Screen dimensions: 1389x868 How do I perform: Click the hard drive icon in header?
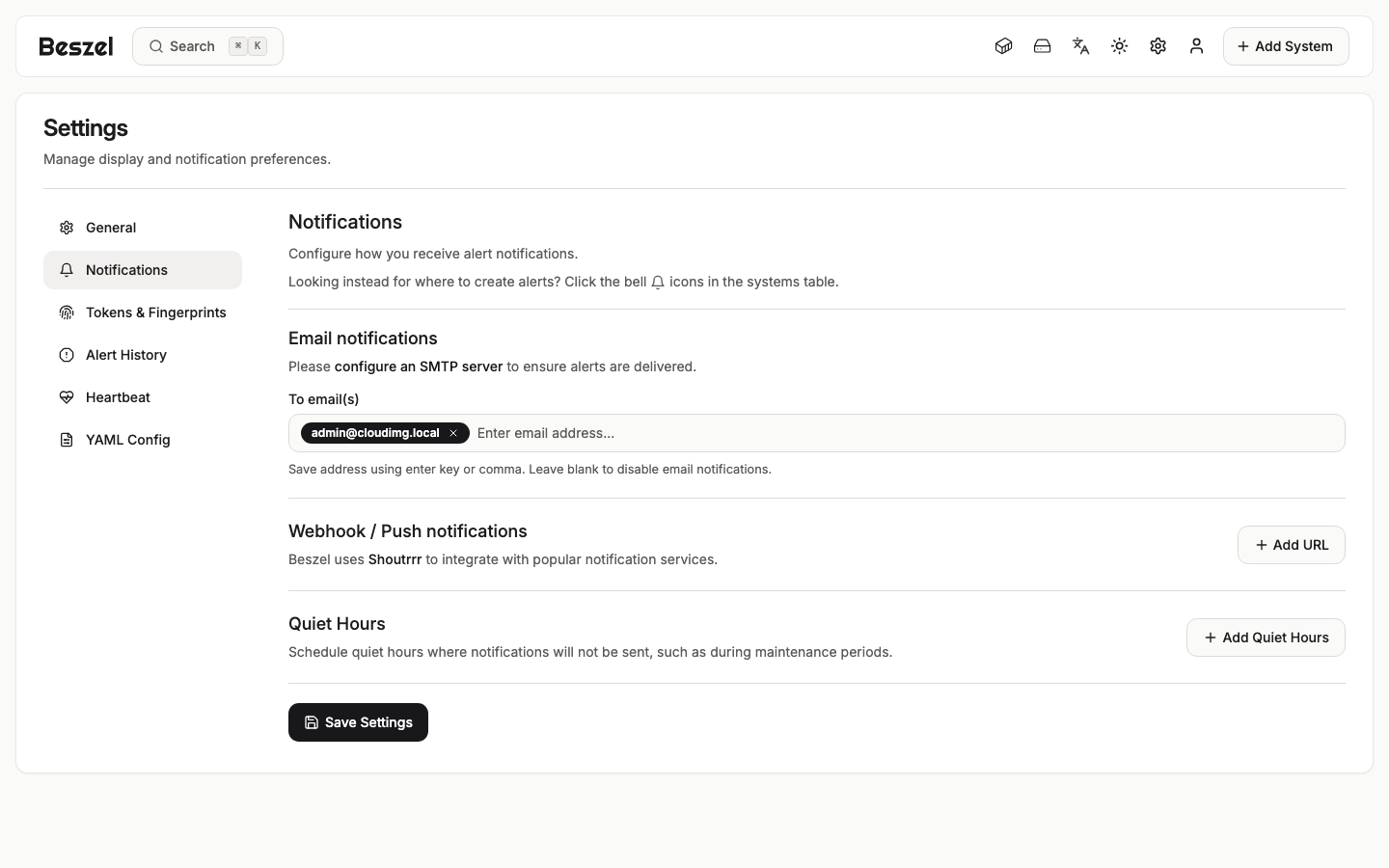coord(1042,46)
